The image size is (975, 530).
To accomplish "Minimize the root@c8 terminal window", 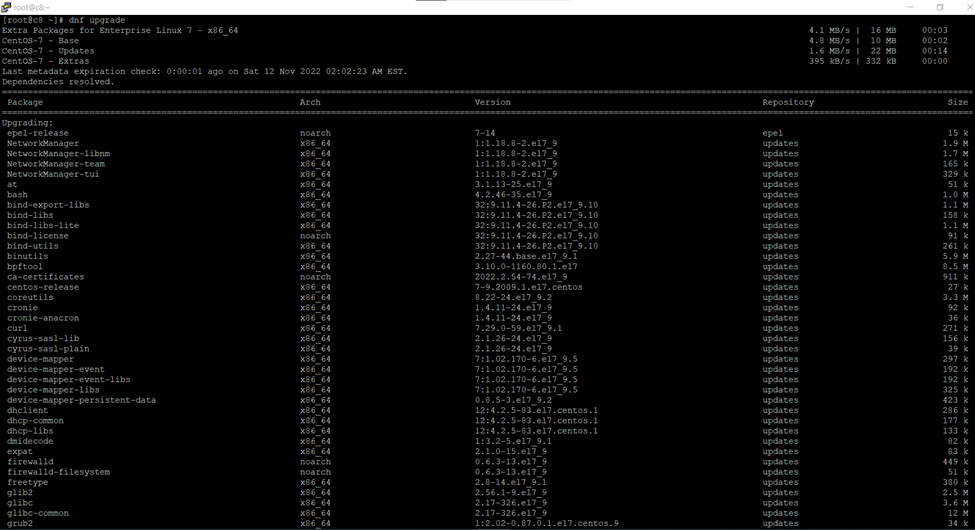I will point(912,7).
